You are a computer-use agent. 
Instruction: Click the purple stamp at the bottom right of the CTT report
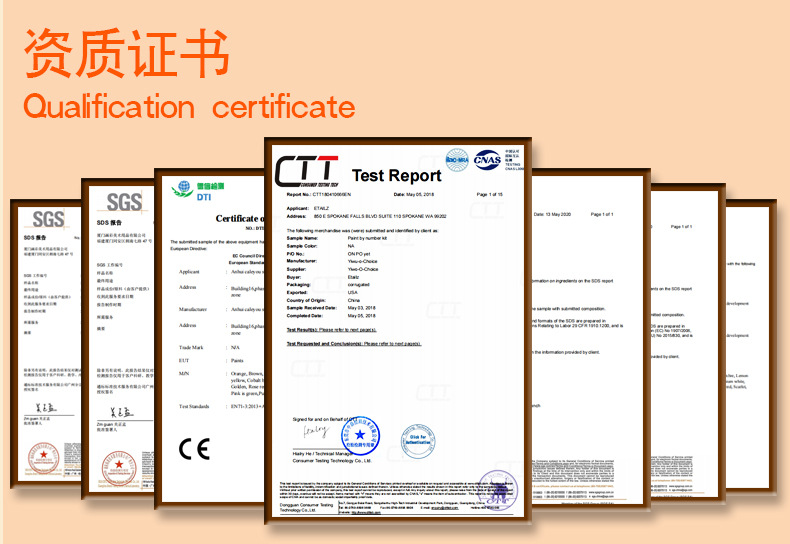click(498, 489)
